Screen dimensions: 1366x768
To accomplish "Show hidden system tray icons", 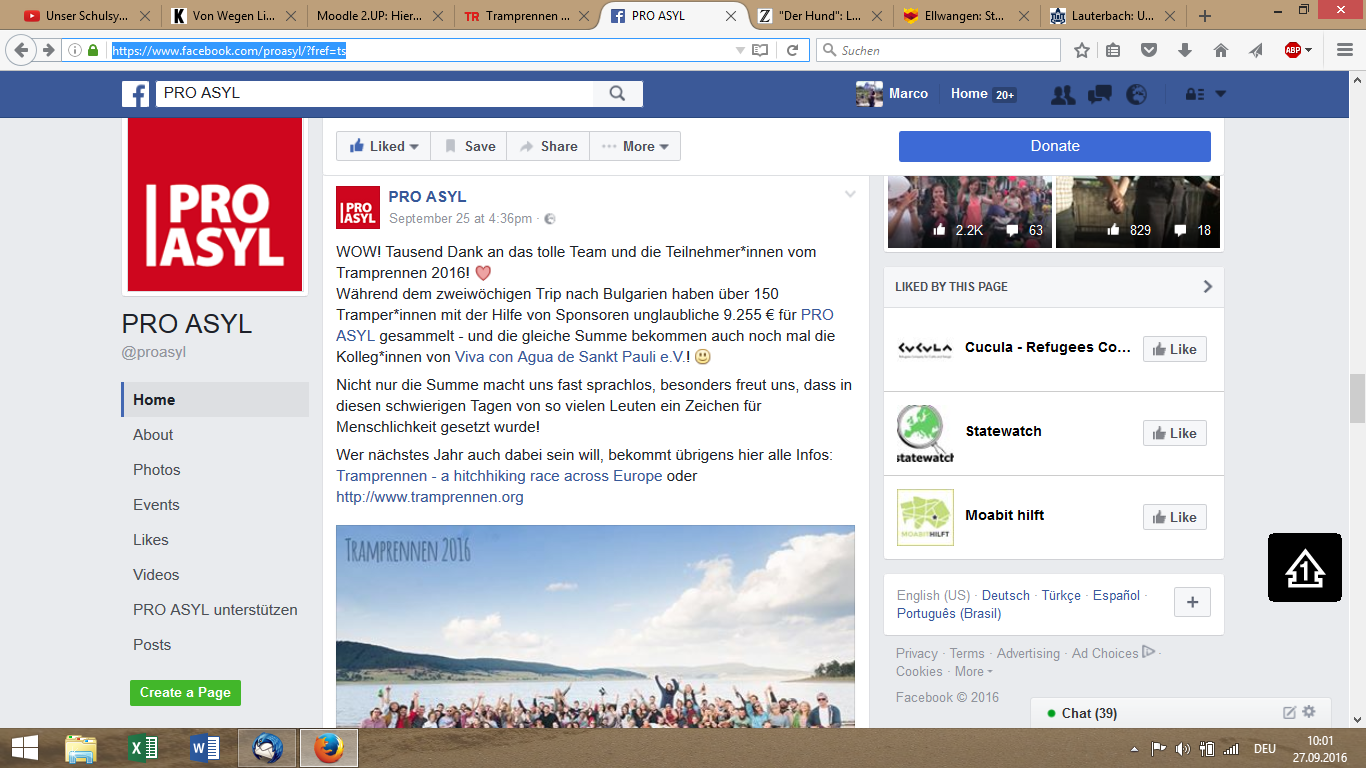I will tap(1134, 749).
